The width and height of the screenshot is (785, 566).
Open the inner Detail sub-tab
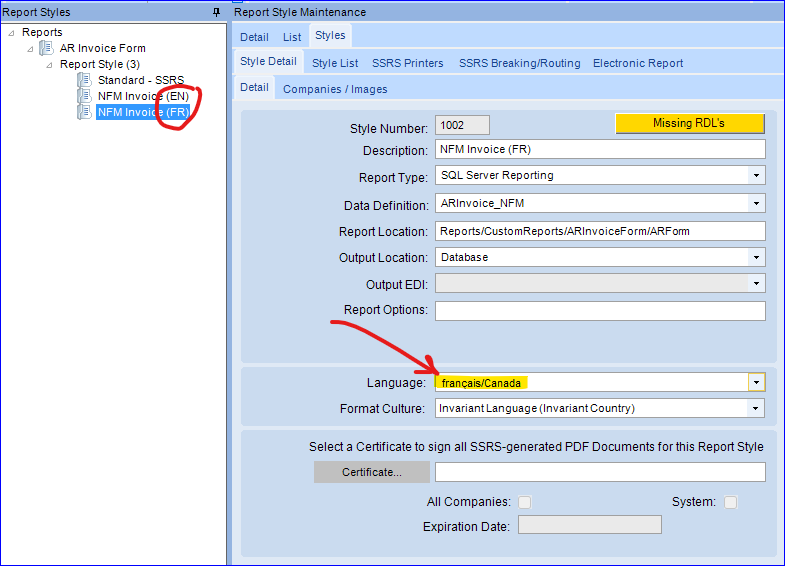click(254, 88)
